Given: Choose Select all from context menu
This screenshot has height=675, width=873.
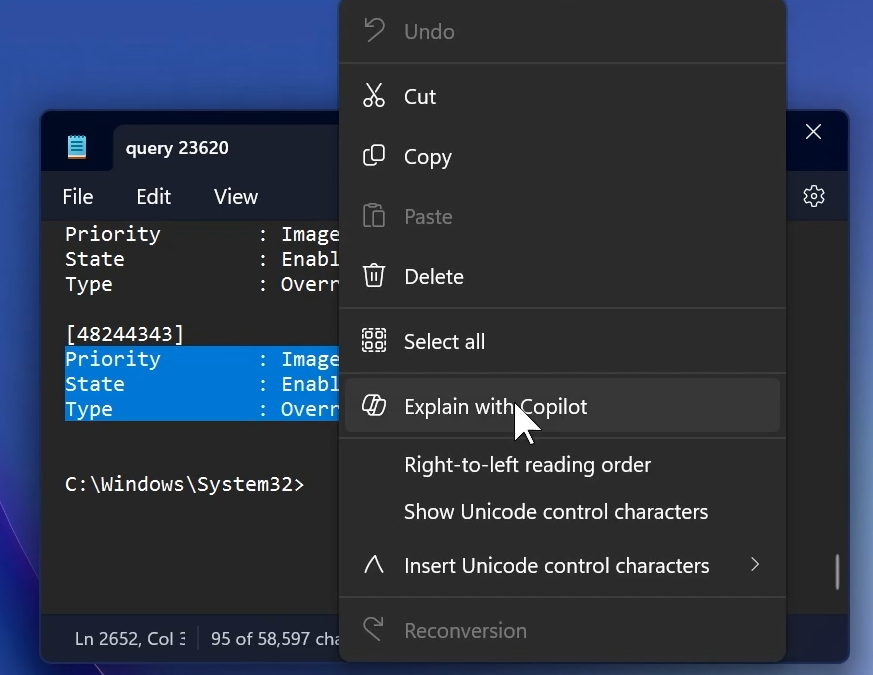Looking at the screenshot, I should coord(562,340).
